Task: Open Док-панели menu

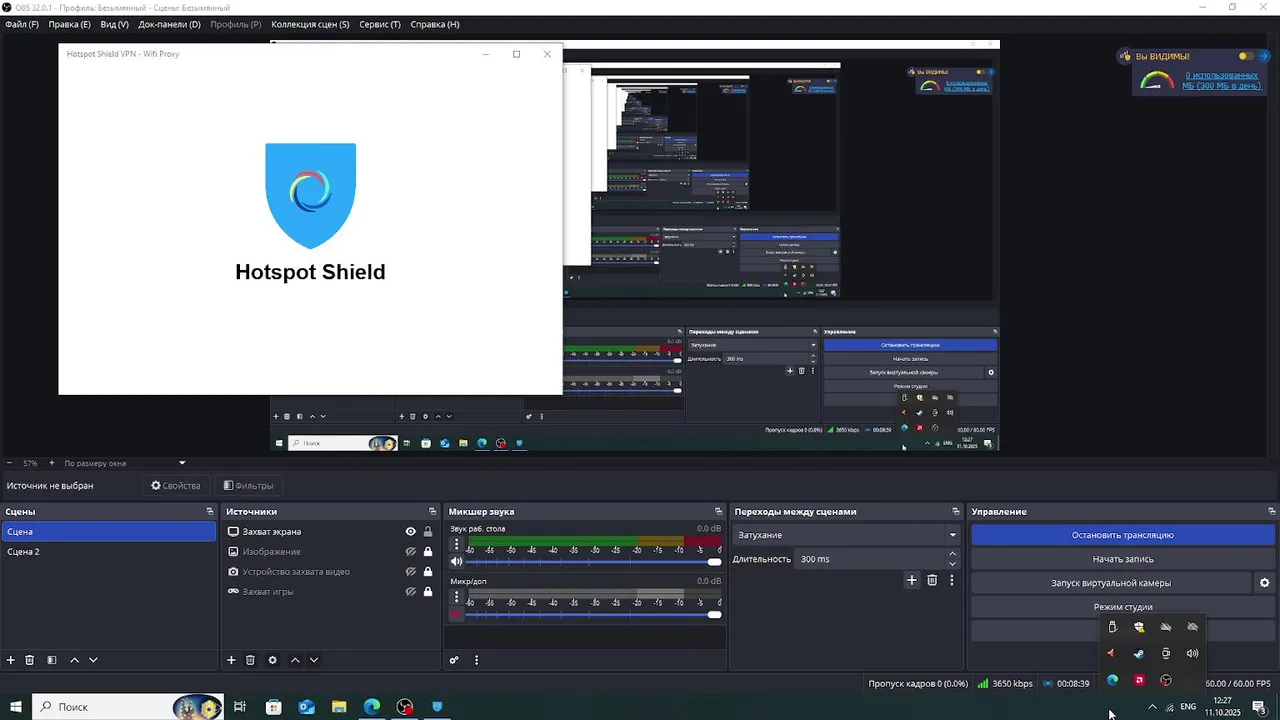Action: coord(169,24)
